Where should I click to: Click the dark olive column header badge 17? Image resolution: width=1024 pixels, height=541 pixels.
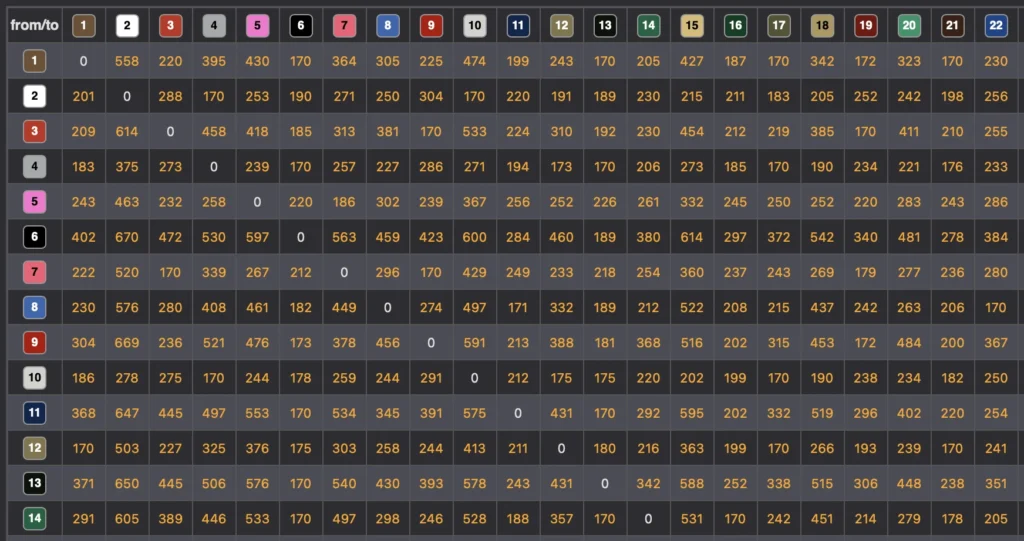[x=778, y=25]
